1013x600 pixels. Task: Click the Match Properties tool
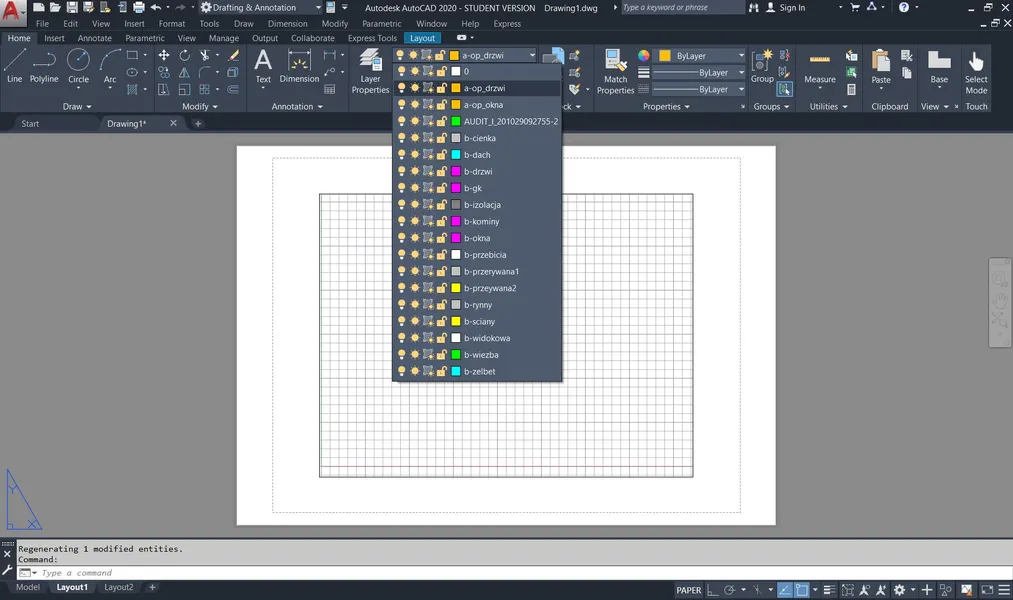615,70
